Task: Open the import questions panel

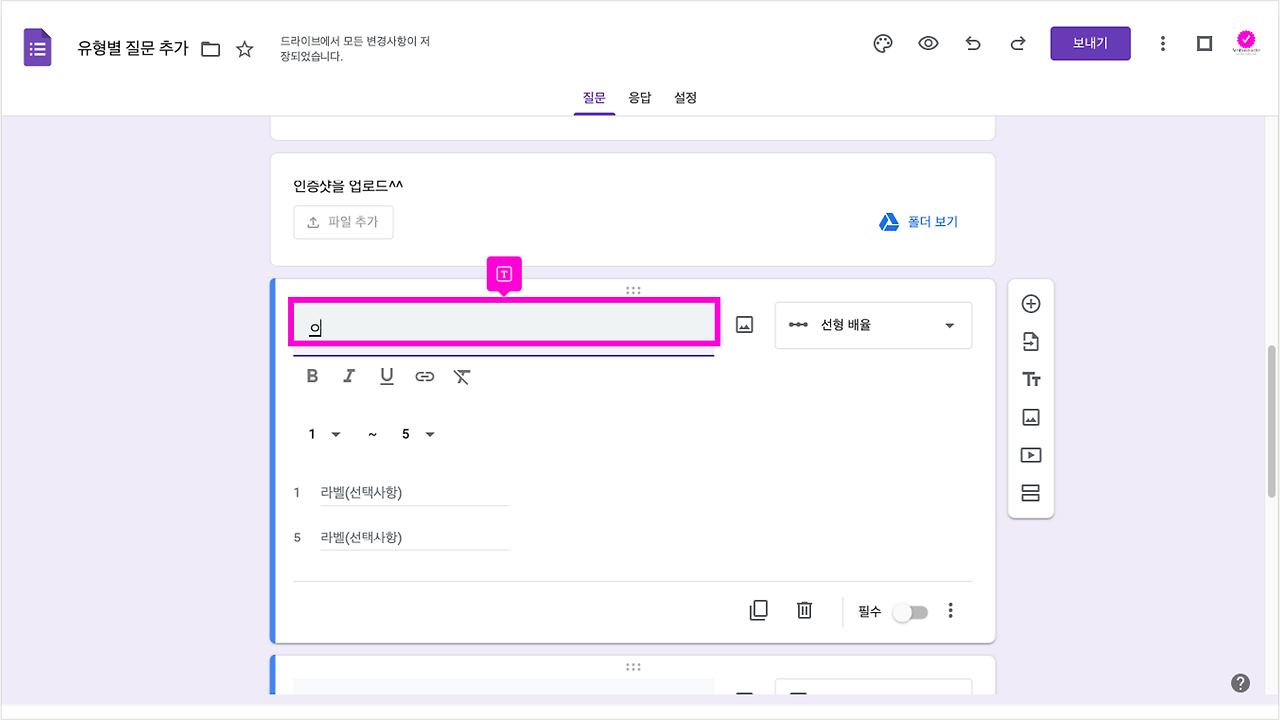Action: pos(1031,341)
